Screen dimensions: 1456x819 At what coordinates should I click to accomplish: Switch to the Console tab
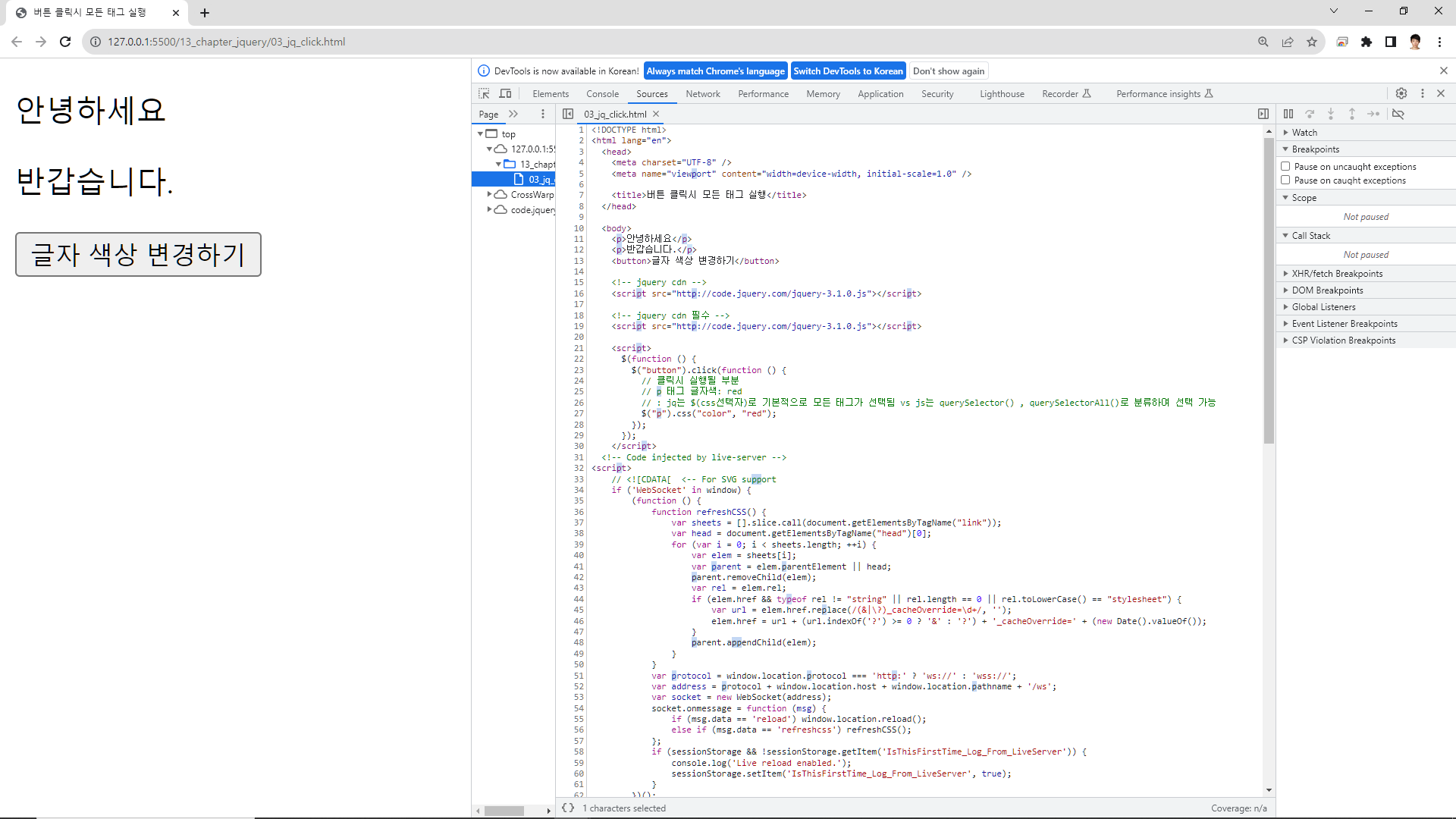tap(602, 94)
